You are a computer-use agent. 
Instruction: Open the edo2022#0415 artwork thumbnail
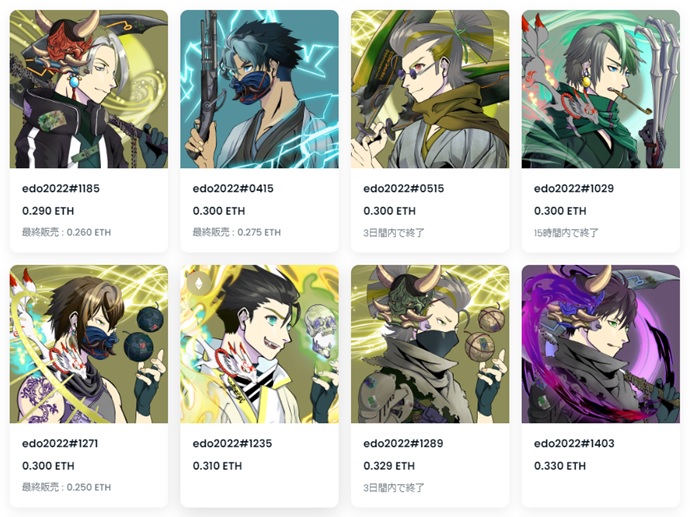click(260, 89)
